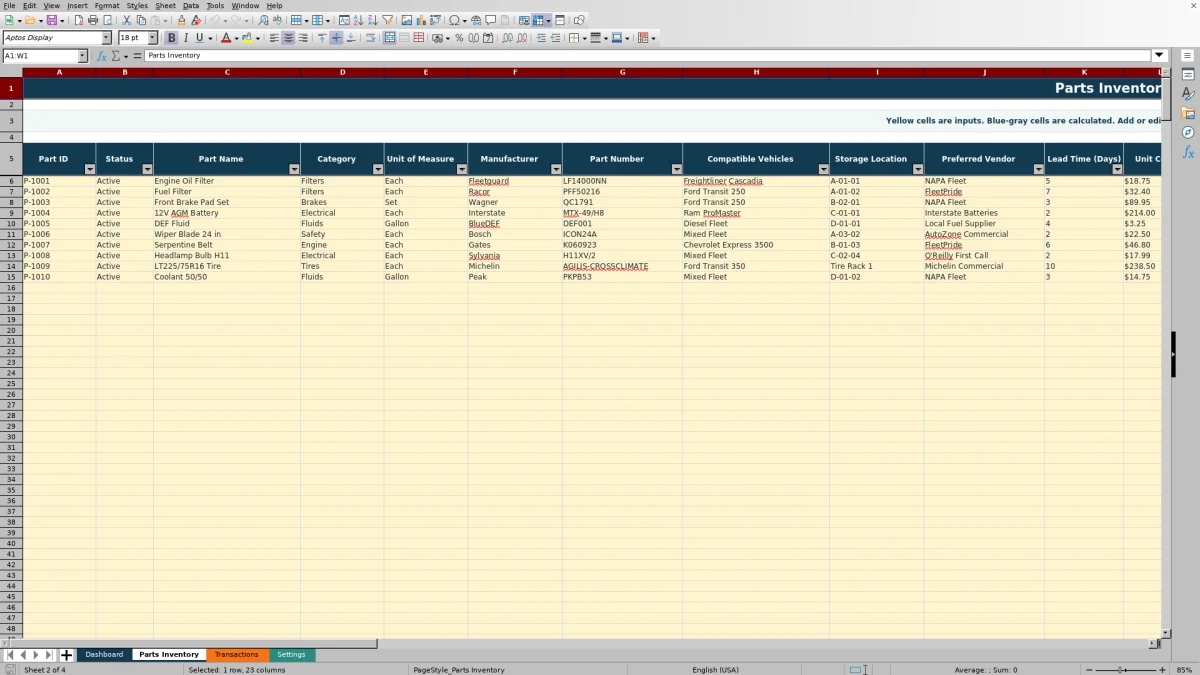Open the Category column filter dropdown
This screenshot has width=1200, height=675.
coord(377,169)
